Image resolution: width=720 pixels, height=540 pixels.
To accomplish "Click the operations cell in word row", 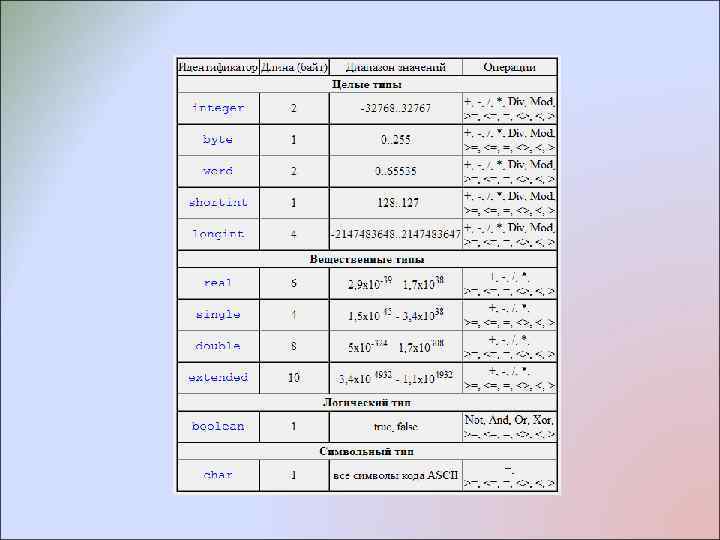I will pos(509,171).
